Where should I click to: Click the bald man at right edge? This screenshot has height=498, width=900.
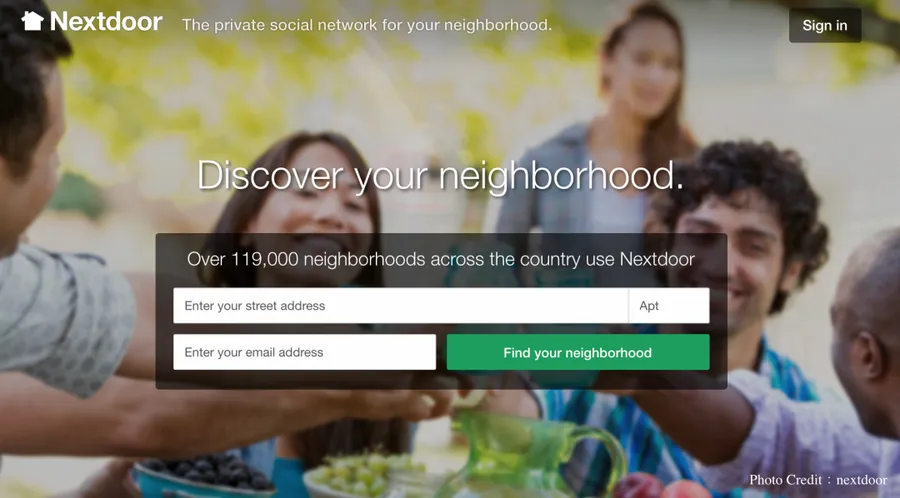pyautogui.click(x=864, y=333)
